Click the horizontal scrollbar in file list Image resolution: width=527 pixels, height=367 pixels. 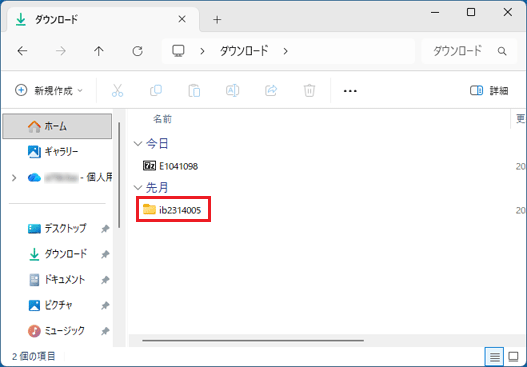pyautogui.click(x=253, y=340)
